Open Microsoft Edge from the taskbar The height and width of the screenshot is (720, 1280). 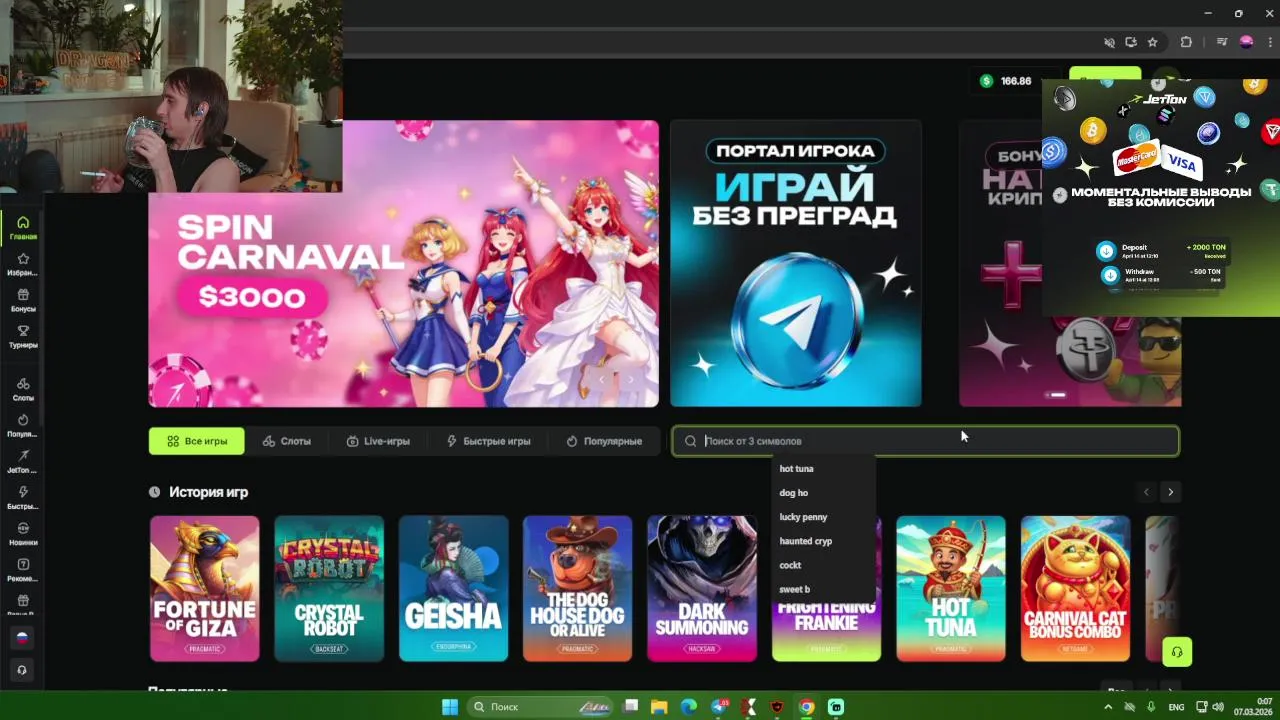pos(689,707)
